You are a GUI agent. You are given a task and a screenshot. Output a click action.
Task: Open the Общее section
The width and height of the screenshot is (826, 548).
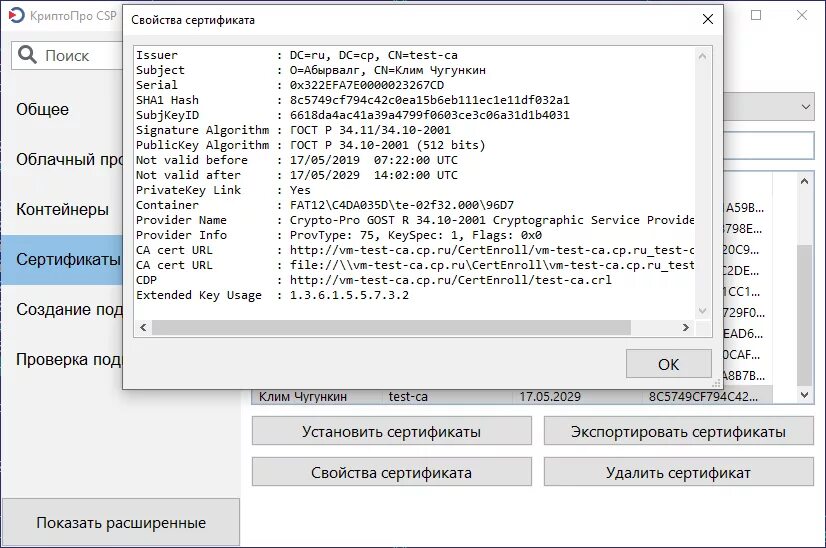tap(62, 109)
